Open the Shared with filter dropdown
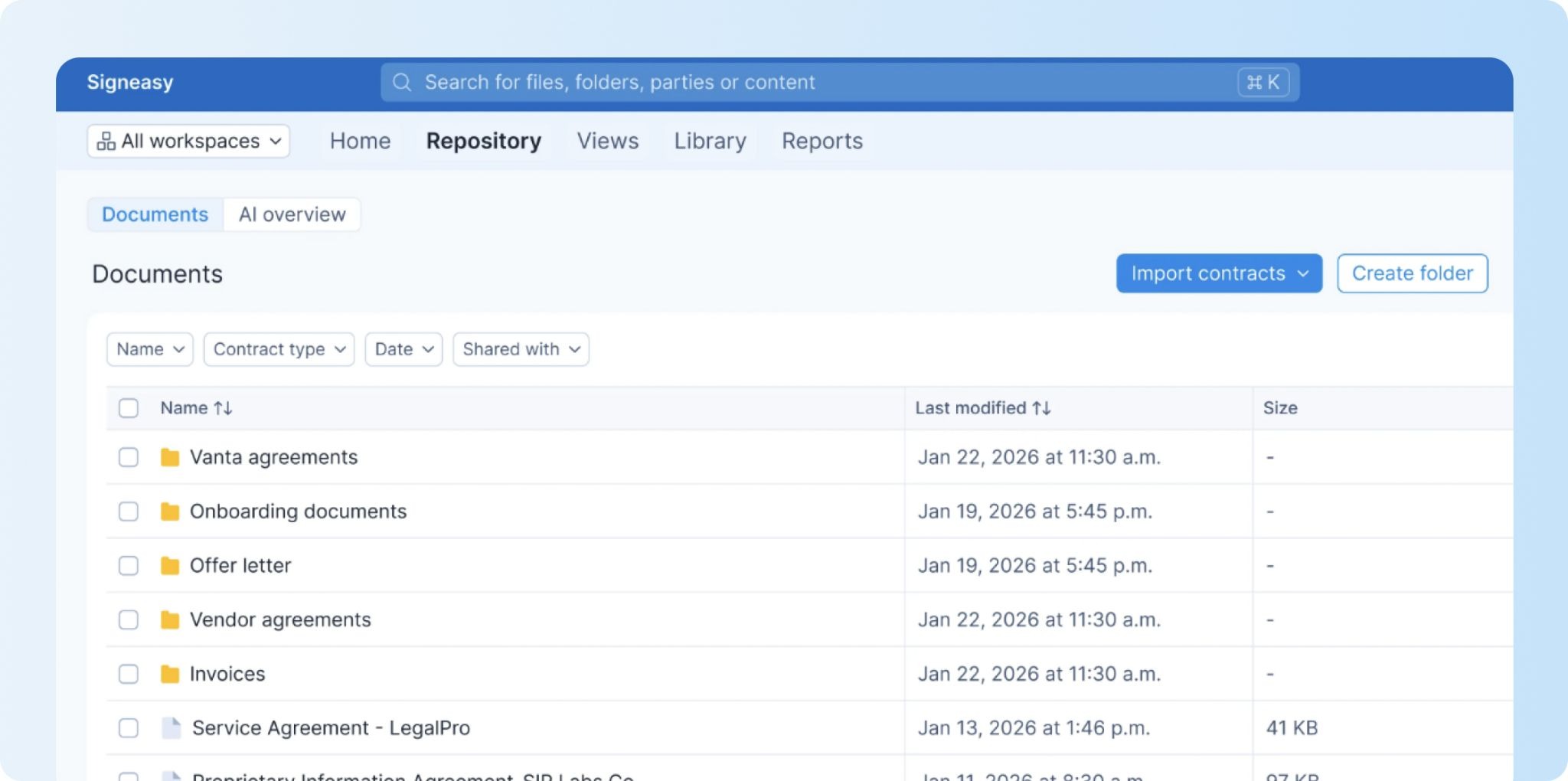The width and height of the screenshot is (1568, 781). 521,349
